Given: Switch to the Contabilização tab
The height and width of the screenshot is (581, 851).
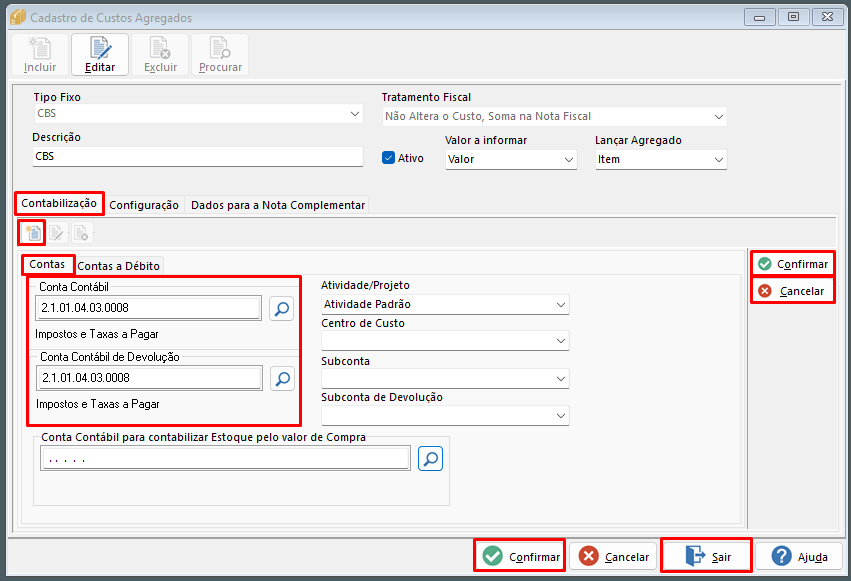Looking at the screenshot, I should point(59,203).
